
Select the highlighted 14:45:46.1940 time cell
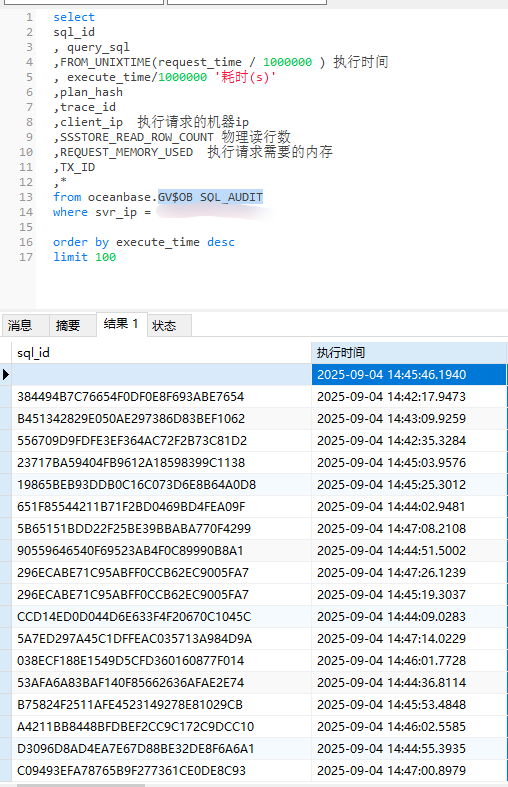pyautogui.click(x=409, y=374)
